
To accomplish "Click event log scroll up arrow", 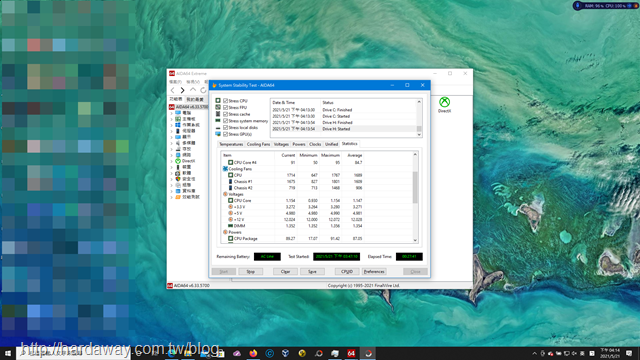I will click(419, 102).
